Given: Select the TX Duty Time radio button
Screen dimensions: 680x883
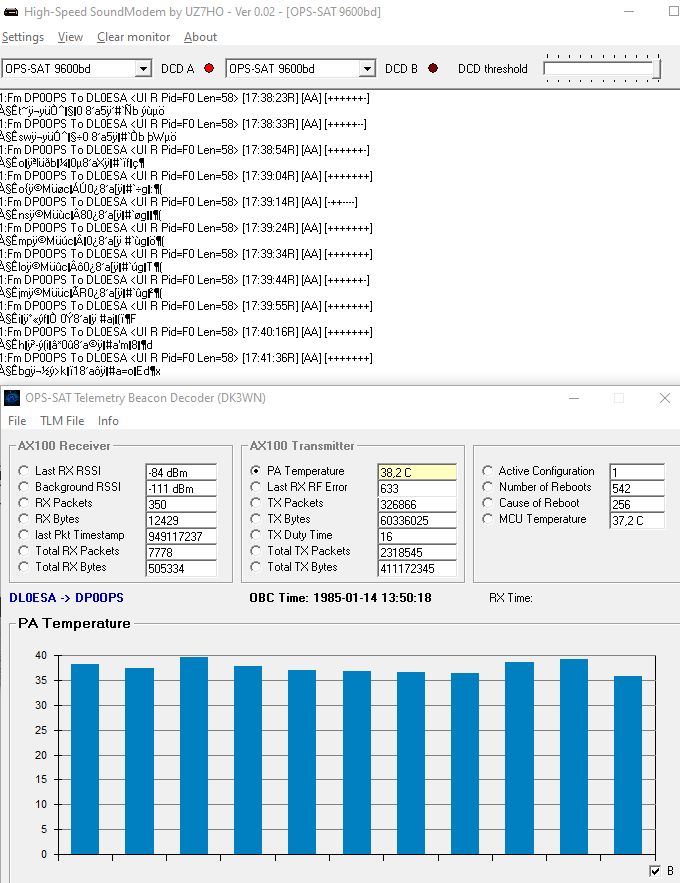Looking at the screenshot, I should [x=256, y=534].
